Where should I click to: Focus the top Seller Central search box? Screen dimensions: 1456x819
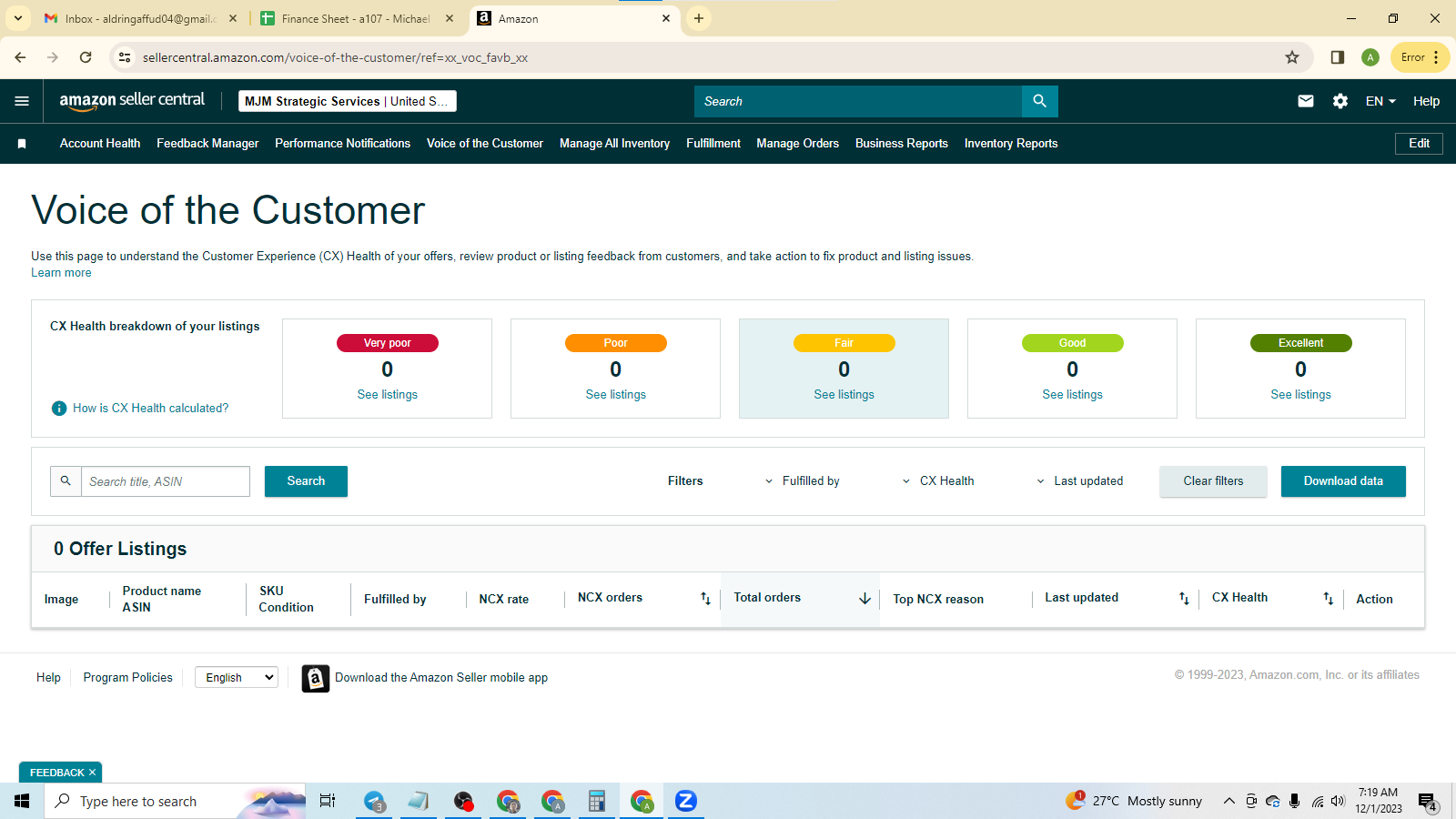click(858, 101)
